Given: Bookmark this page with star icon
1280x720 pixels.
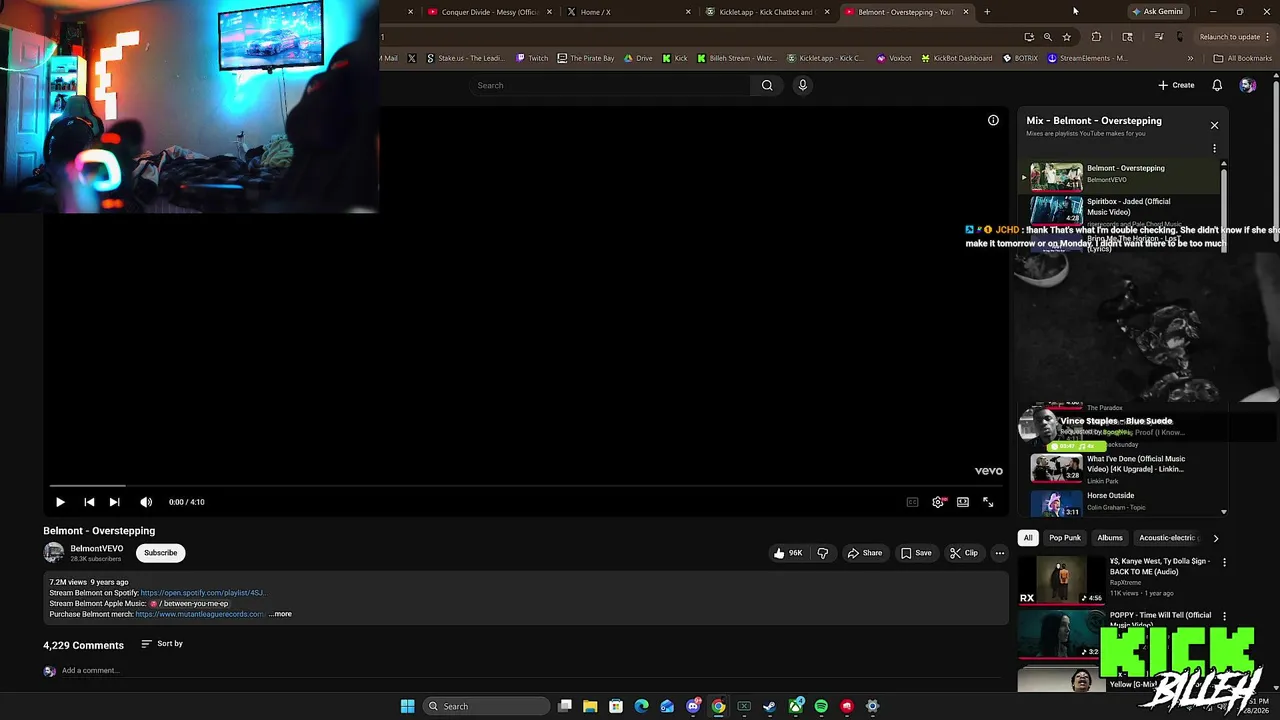Looking at the screenshot, I should click(1067, 37).
